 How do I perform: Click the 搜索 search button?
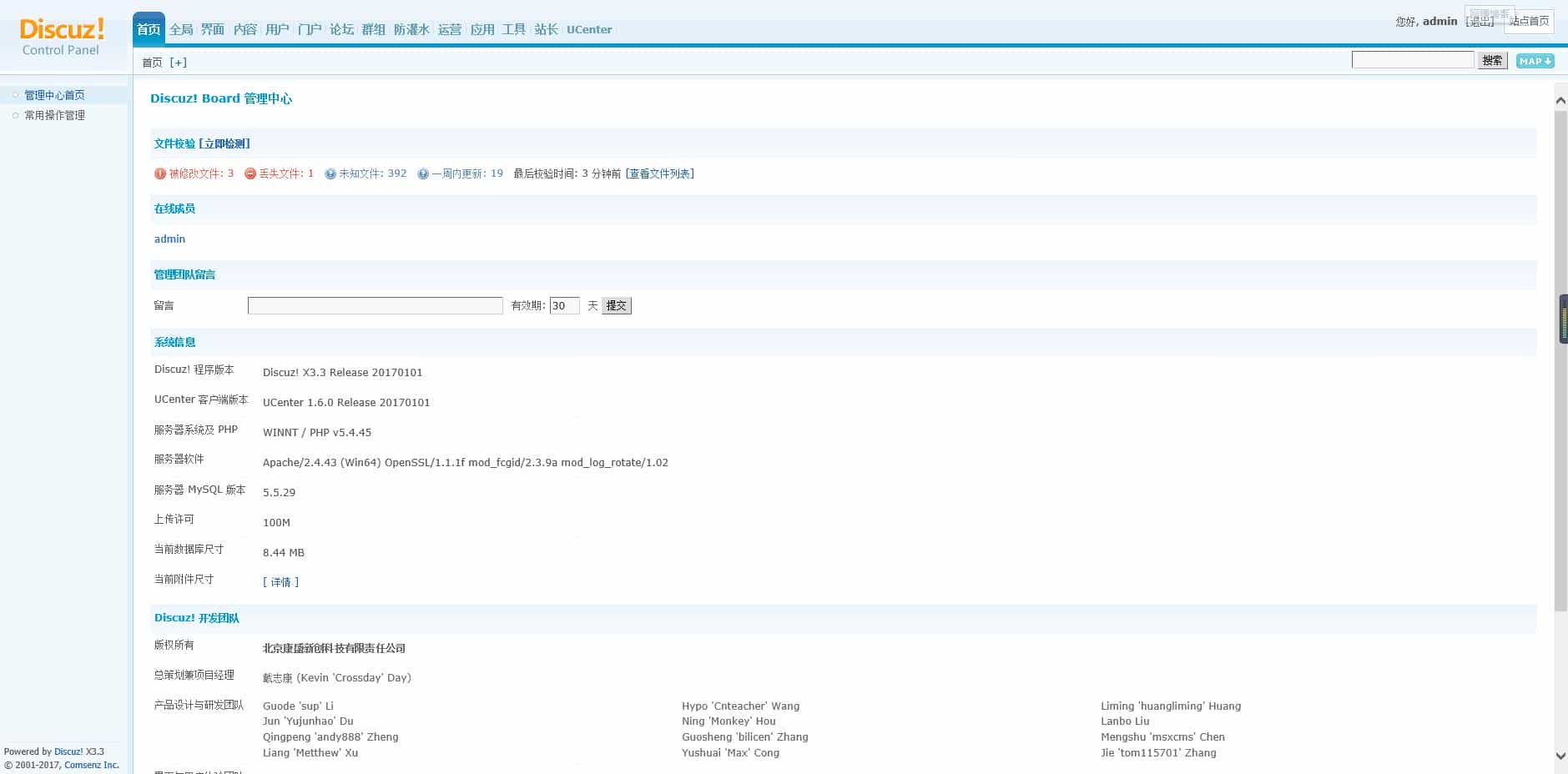click(x=1492, y=60)
